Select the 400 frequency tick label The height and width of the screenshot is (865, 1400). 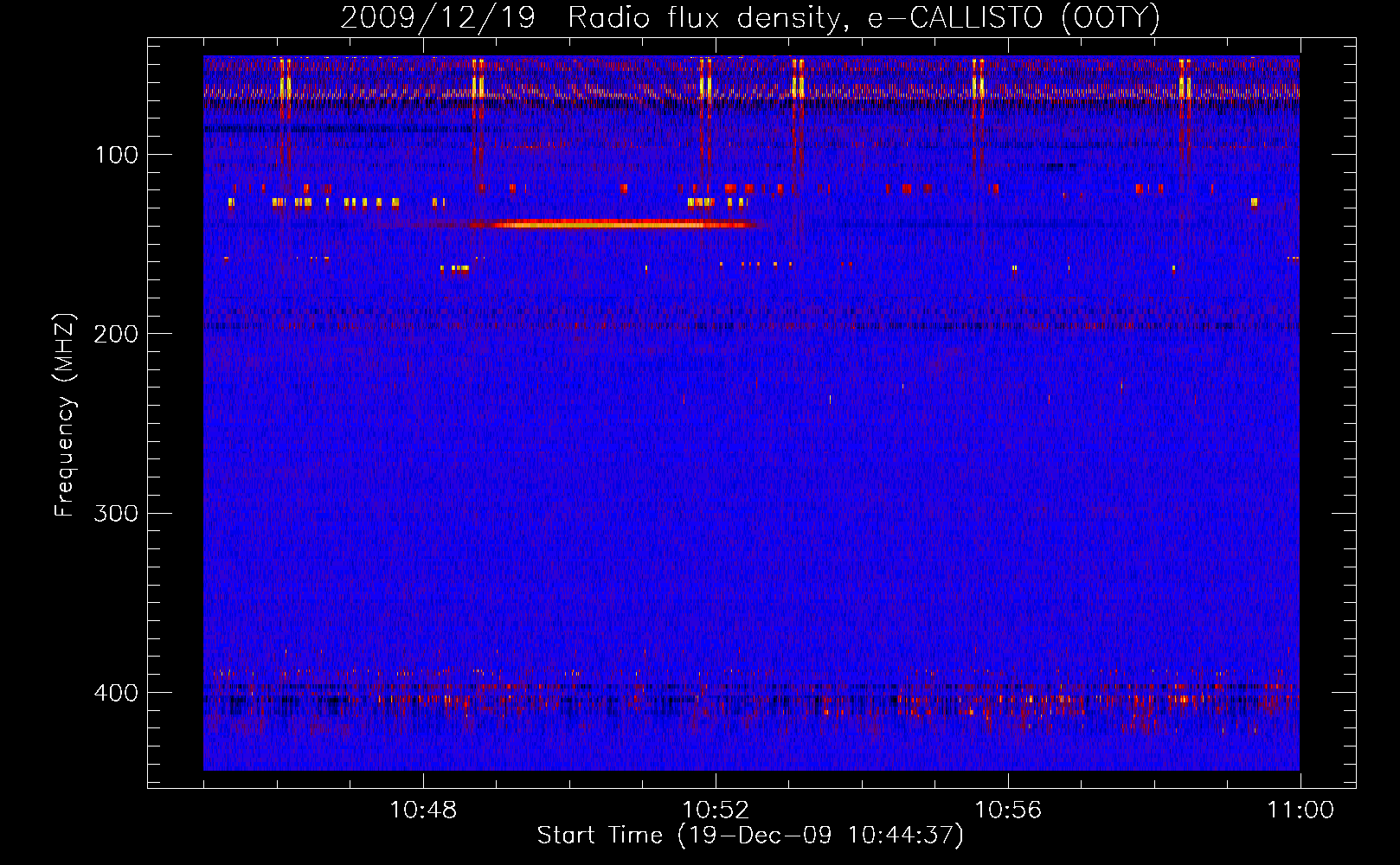click(116, 693)
